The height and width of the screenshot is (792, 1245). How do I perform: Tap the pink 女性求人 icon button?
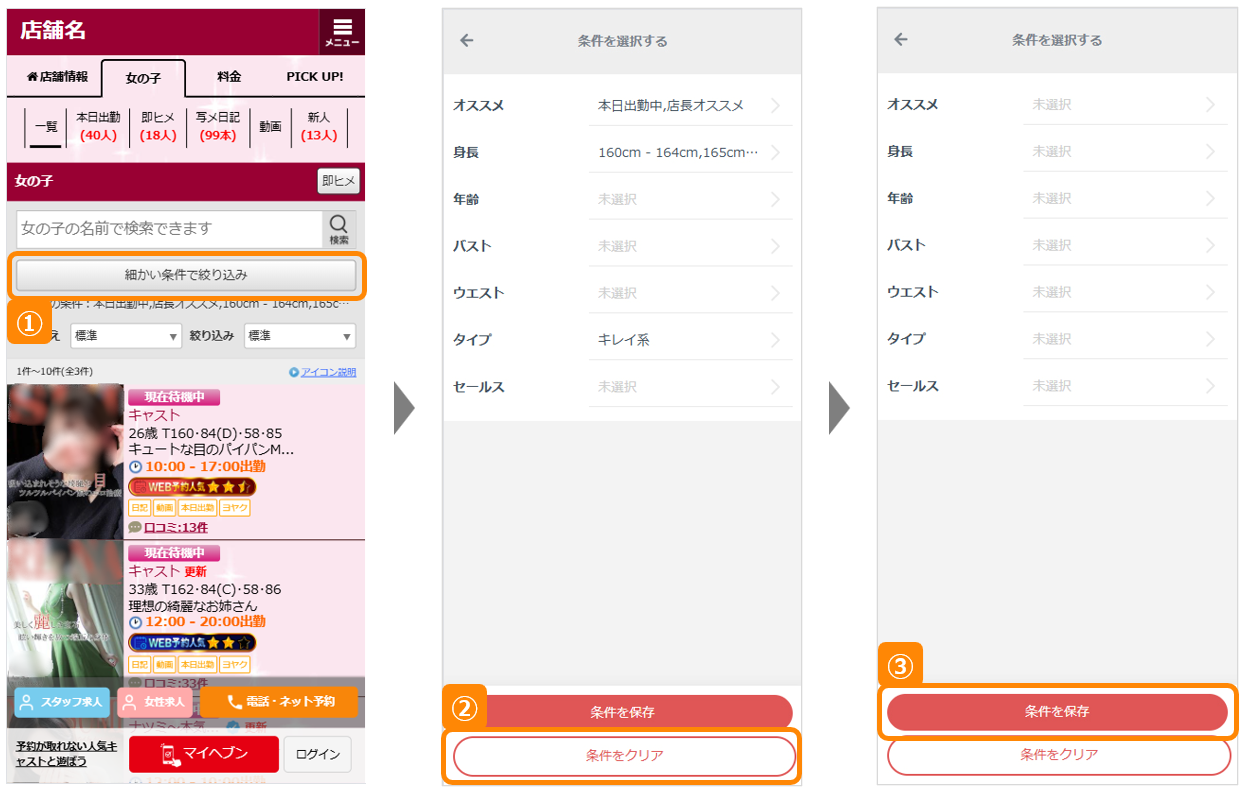(155, 702)
